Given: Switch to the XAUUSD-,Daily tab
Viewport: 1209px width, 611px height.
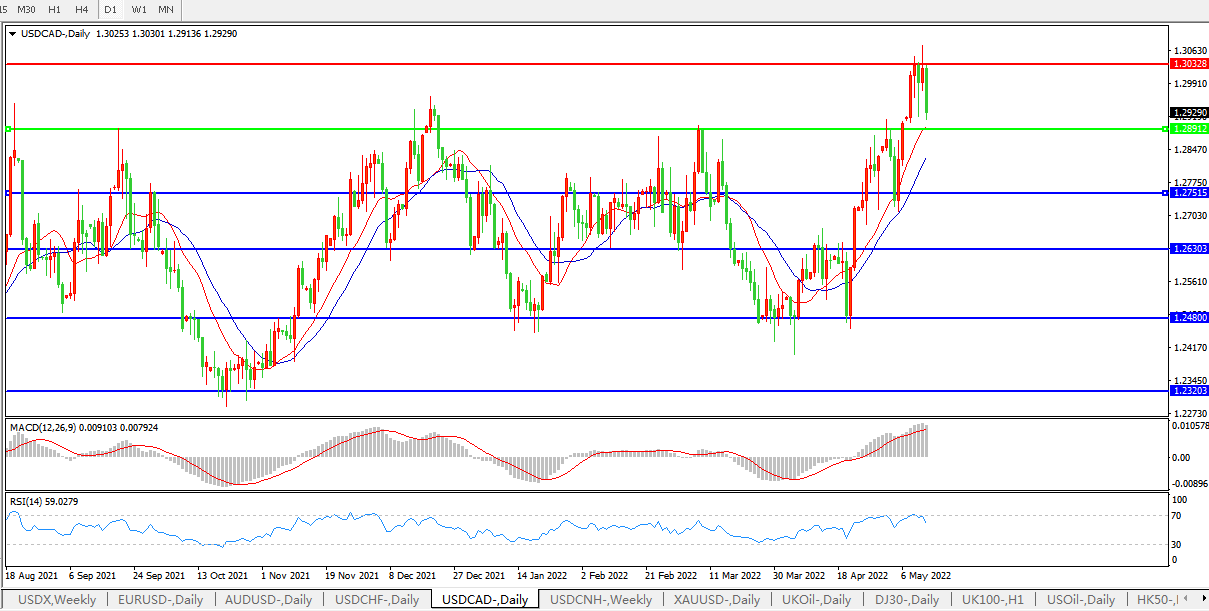Looking at the screenshot, I should tap(716, 600).
